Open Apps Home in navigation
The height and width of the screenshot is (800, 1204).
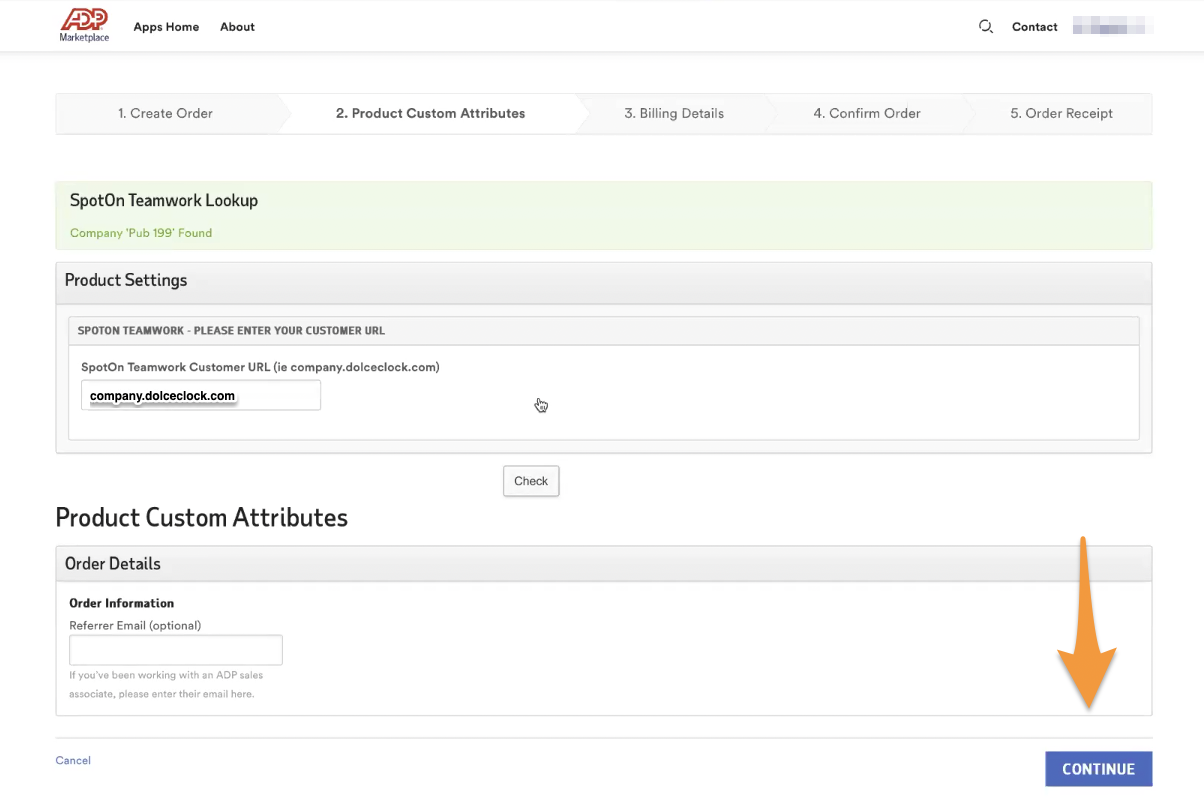[x=166, y=27]
